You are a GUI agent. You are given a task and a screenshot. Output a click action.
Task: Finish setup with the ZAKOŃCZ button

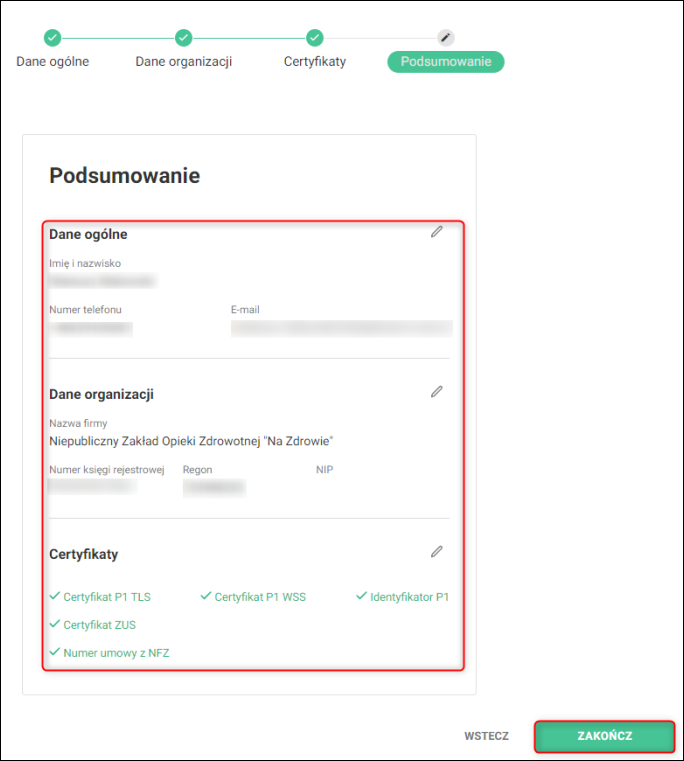604,736
